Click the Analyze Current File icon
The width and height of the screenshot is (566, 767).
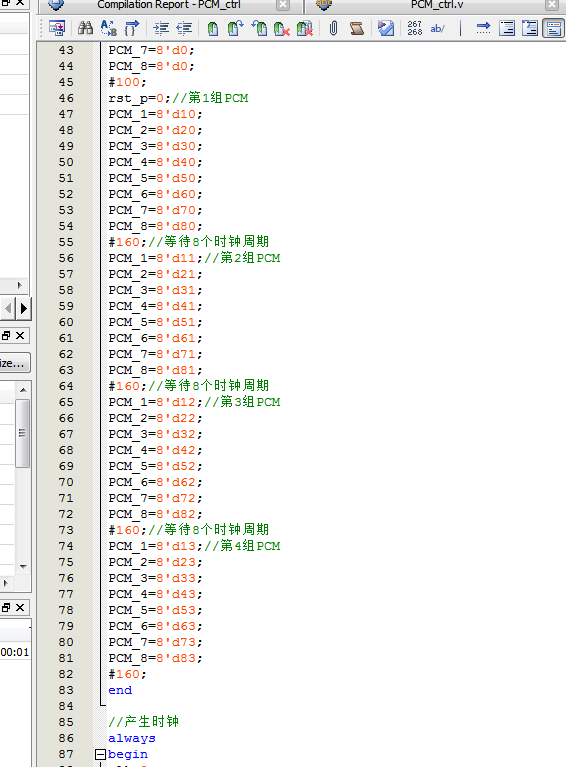(x=386, y=28)
